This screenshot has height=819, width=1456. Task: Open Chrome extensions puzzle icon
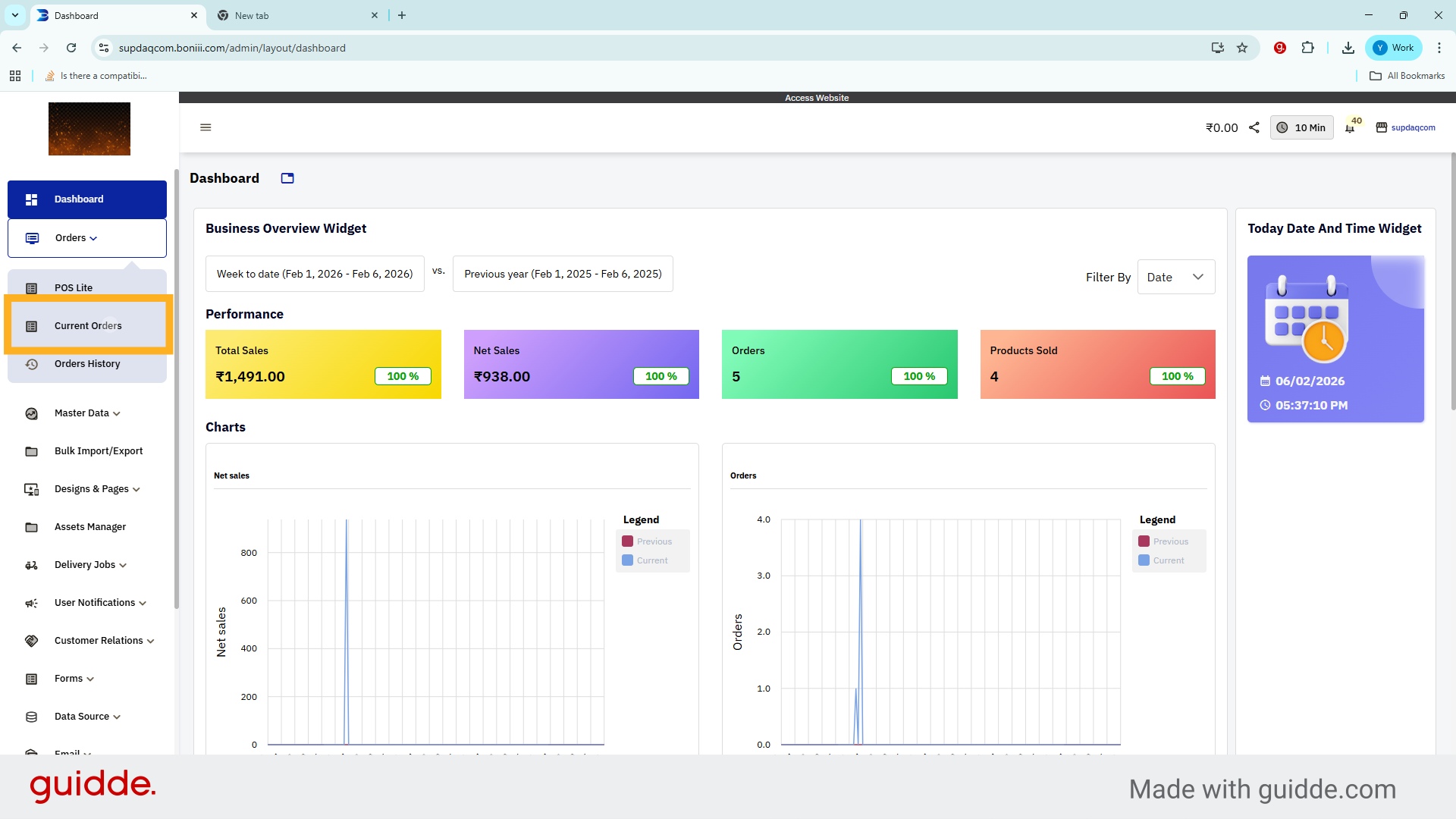pyautogui.click(x=1307, y=48)
